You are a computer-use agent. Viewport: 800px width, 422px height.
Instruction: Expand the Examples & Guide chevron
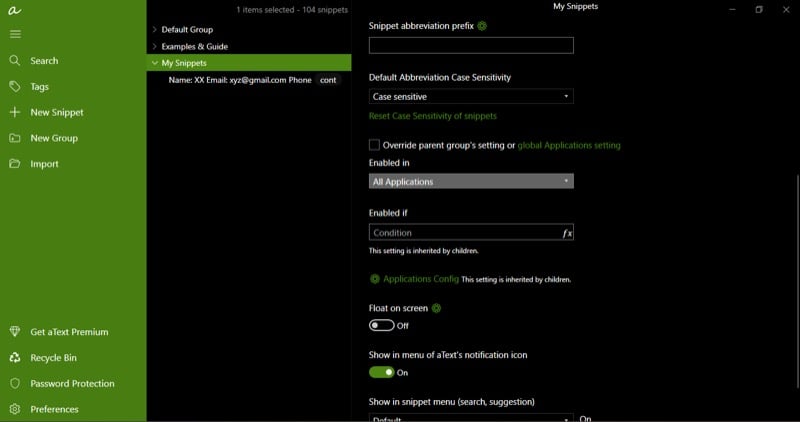pyautogui.click(x=155, y=46)
